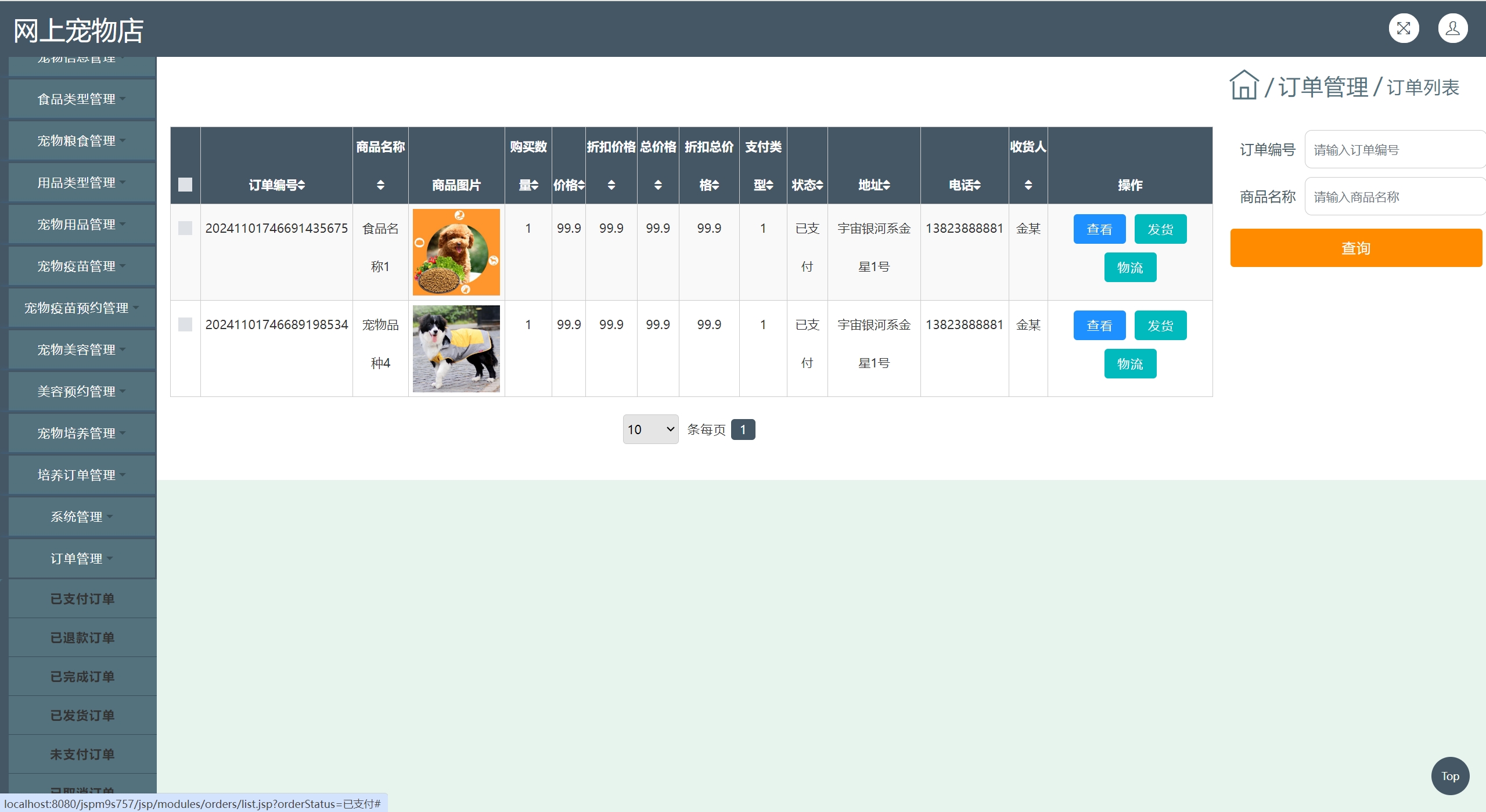Sort by the 订单编号 column arrows
The height and width of the screenshot is (812, 1486).
[301, 185]
